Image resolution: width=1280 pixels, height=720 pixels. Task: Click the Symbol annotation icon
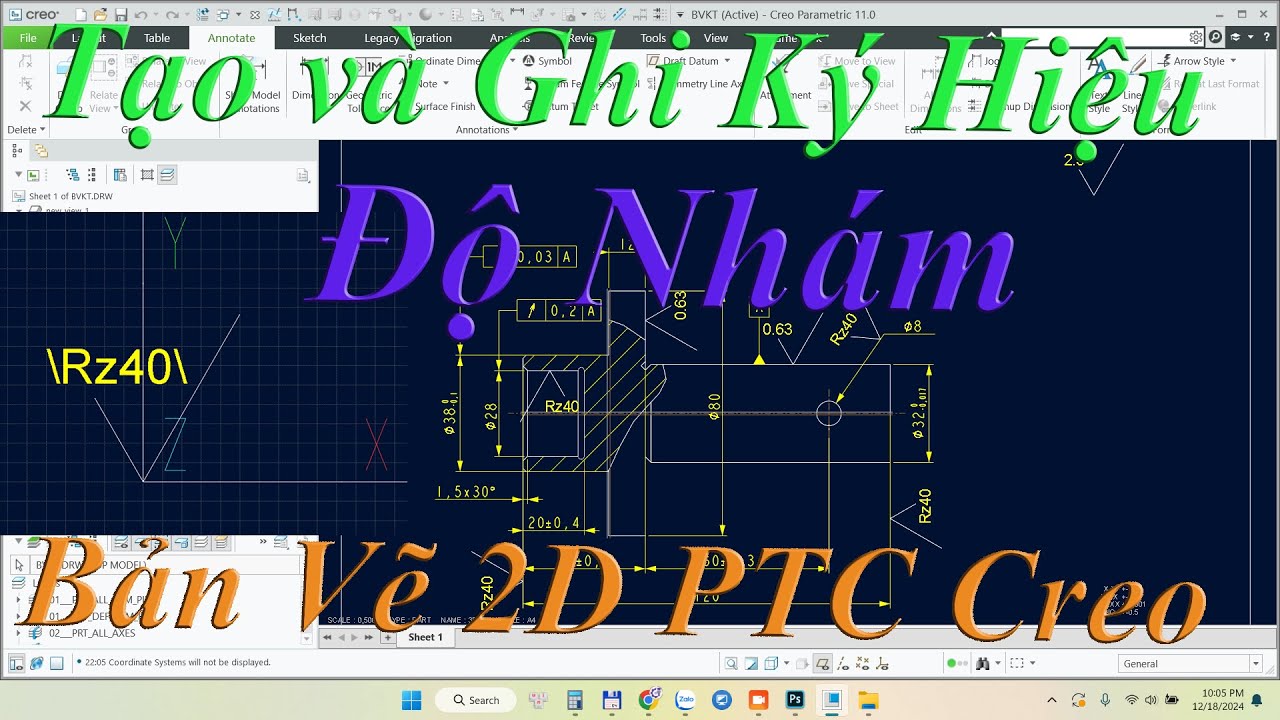coord(529,61)
